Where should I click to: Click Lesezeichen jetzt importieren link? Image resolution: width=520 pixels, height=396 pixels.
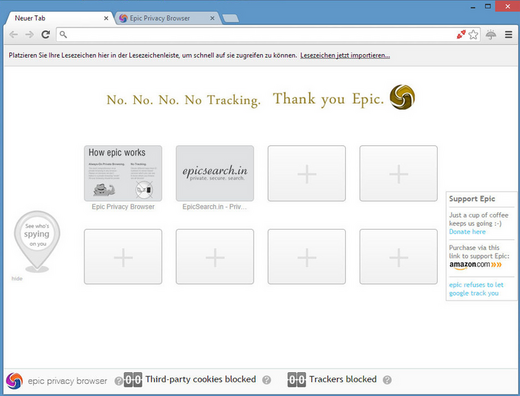coord(345,55)
